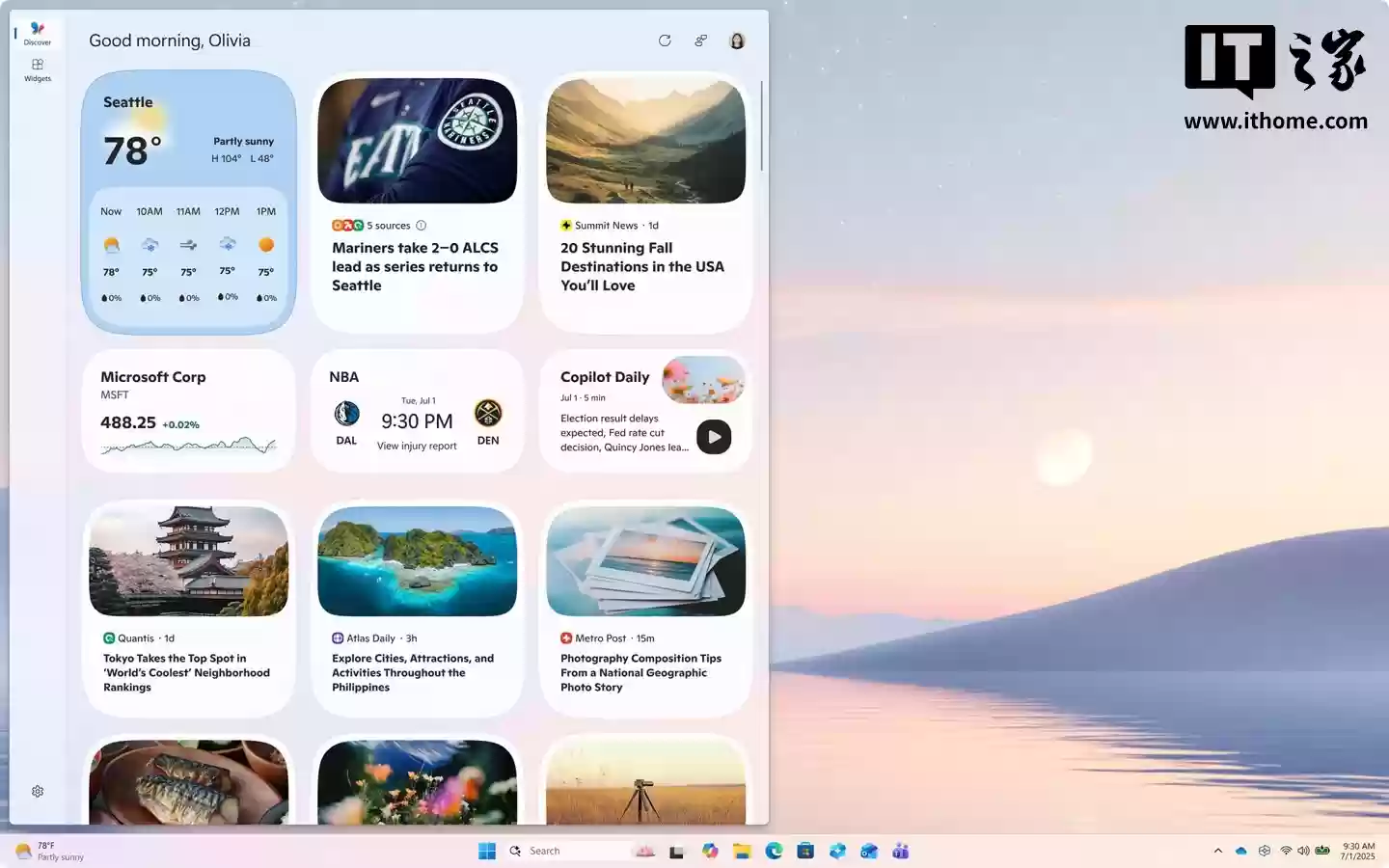Open the Widgets settings gear
Viewport: 1389px width, 868px height.
(x=37, y=791)
